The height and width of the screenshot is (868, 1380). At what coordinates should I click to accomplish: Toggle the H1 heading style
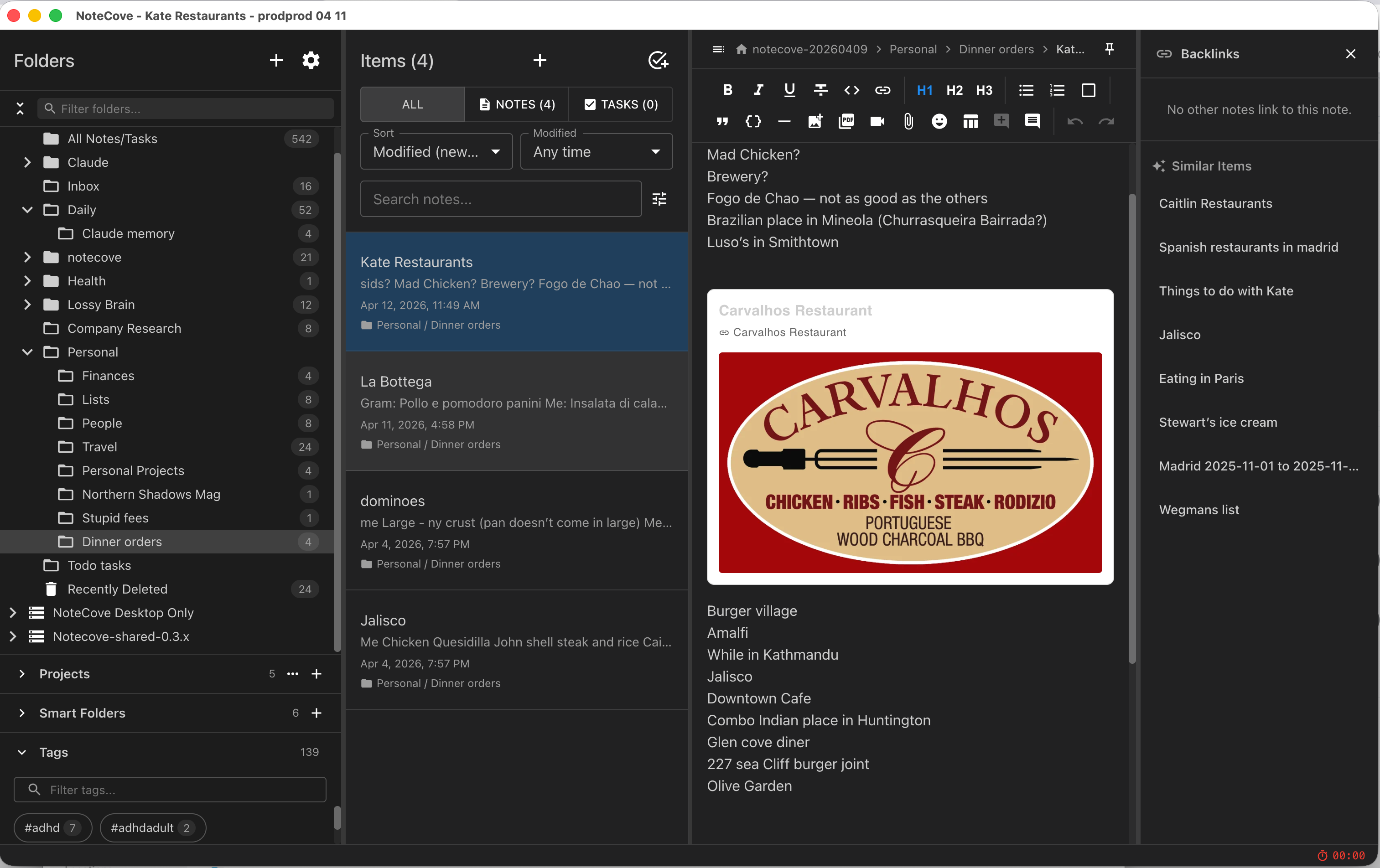tap(924, 90)
